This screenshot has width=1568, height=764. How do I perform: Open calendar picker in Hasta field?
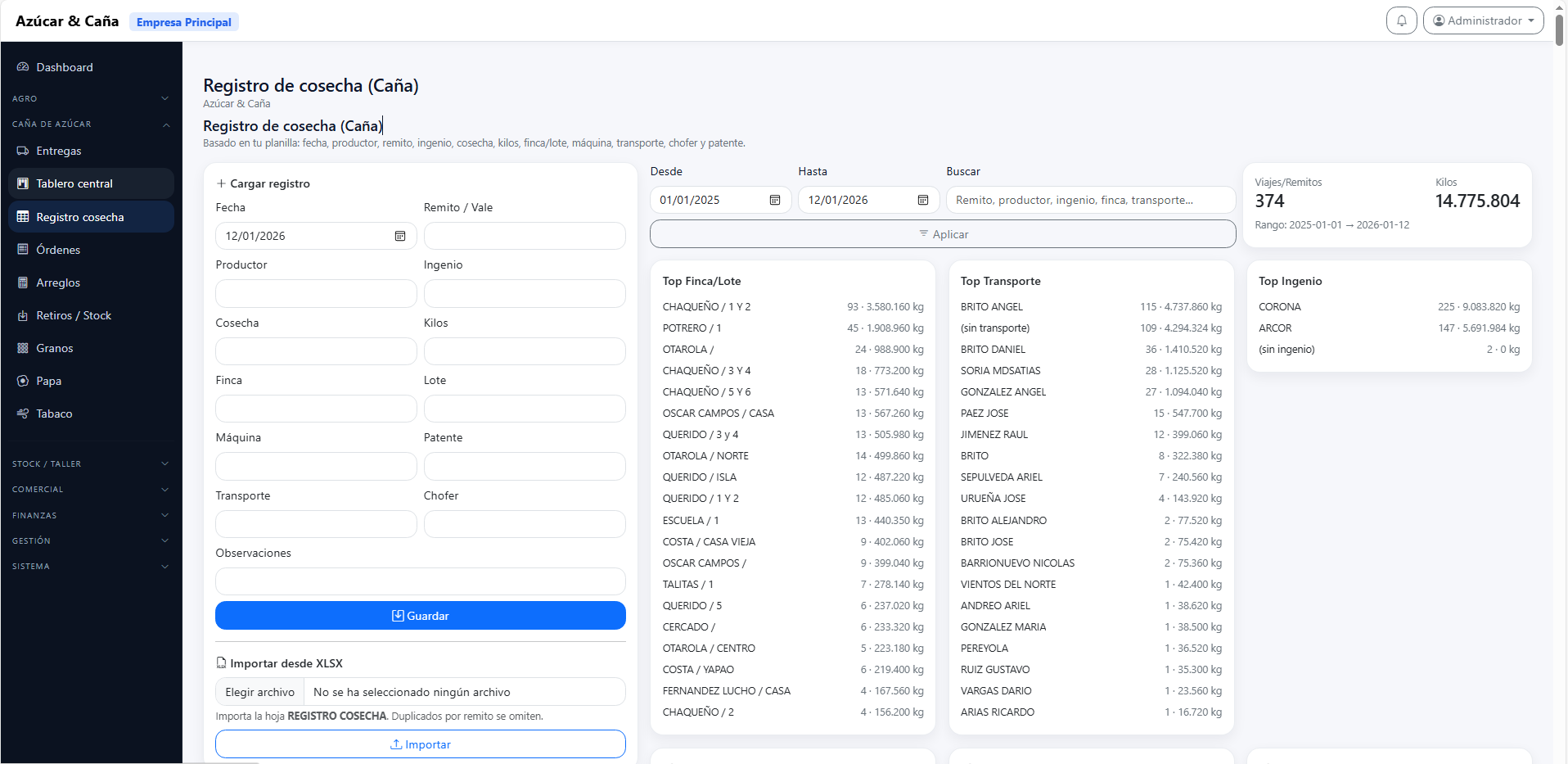coord(922,200)
